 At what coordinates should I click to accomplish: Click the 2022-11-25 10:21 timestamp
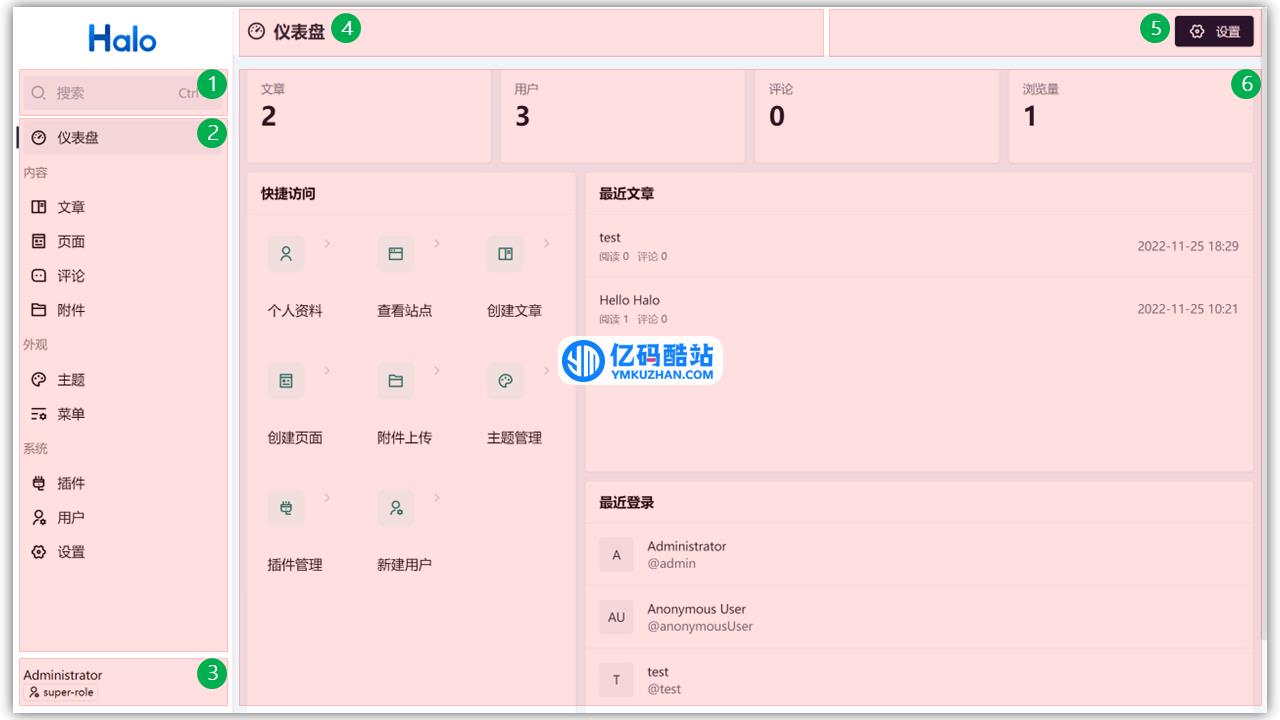[1188, 309]
